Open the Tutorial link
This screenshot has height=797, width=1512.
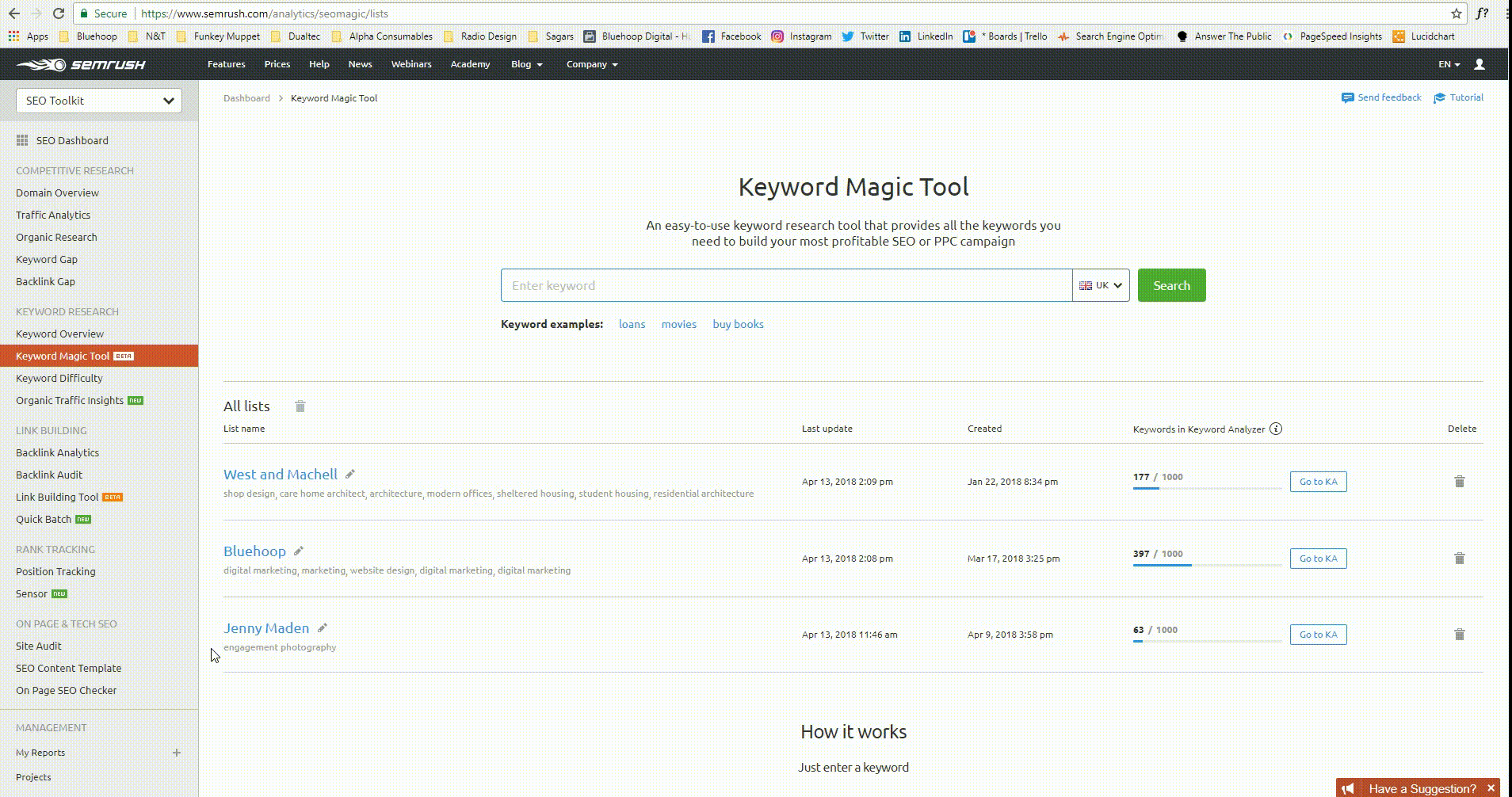point(1458,97)
